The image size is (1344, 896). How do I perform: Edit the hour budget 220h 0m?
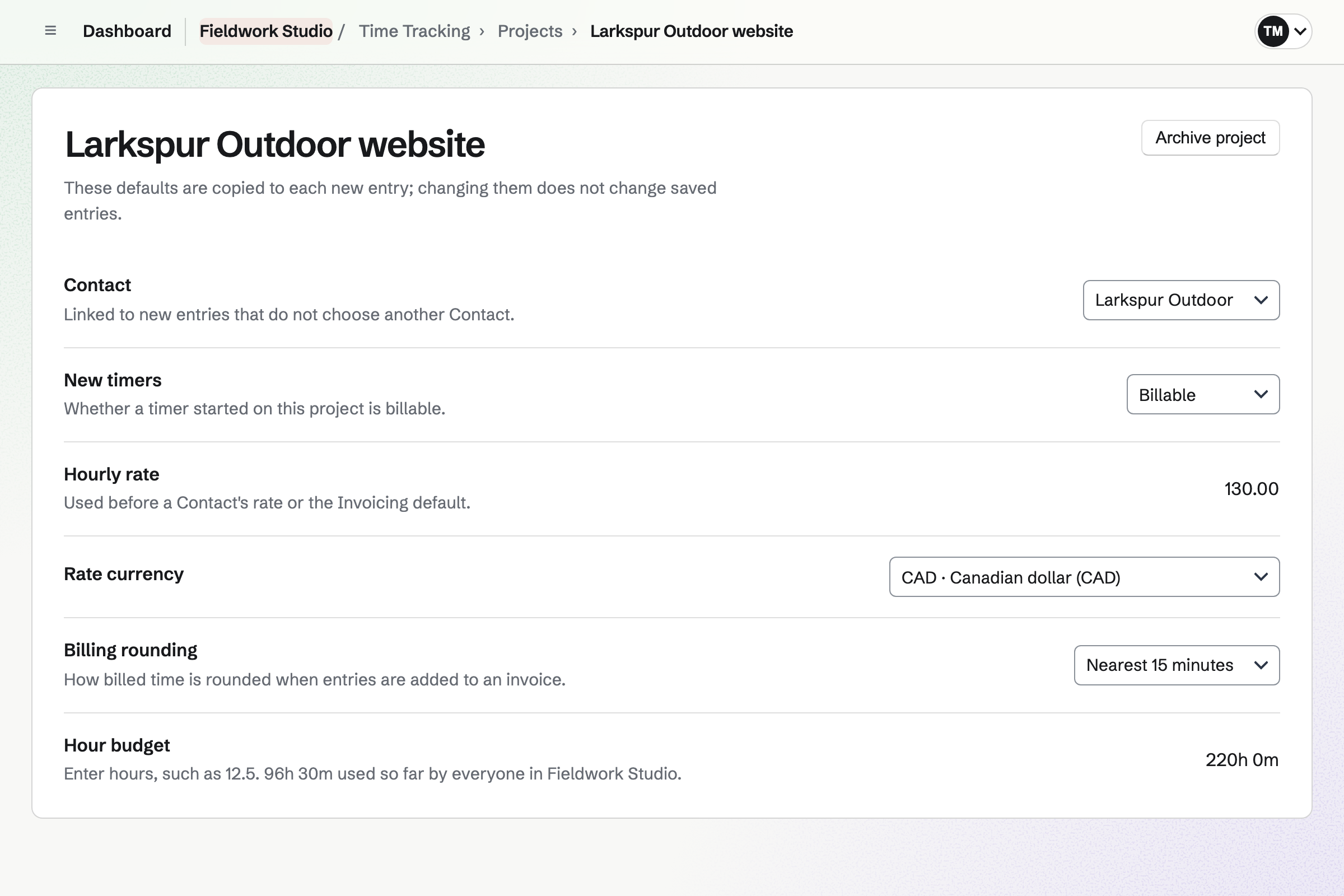[1242, 760]
